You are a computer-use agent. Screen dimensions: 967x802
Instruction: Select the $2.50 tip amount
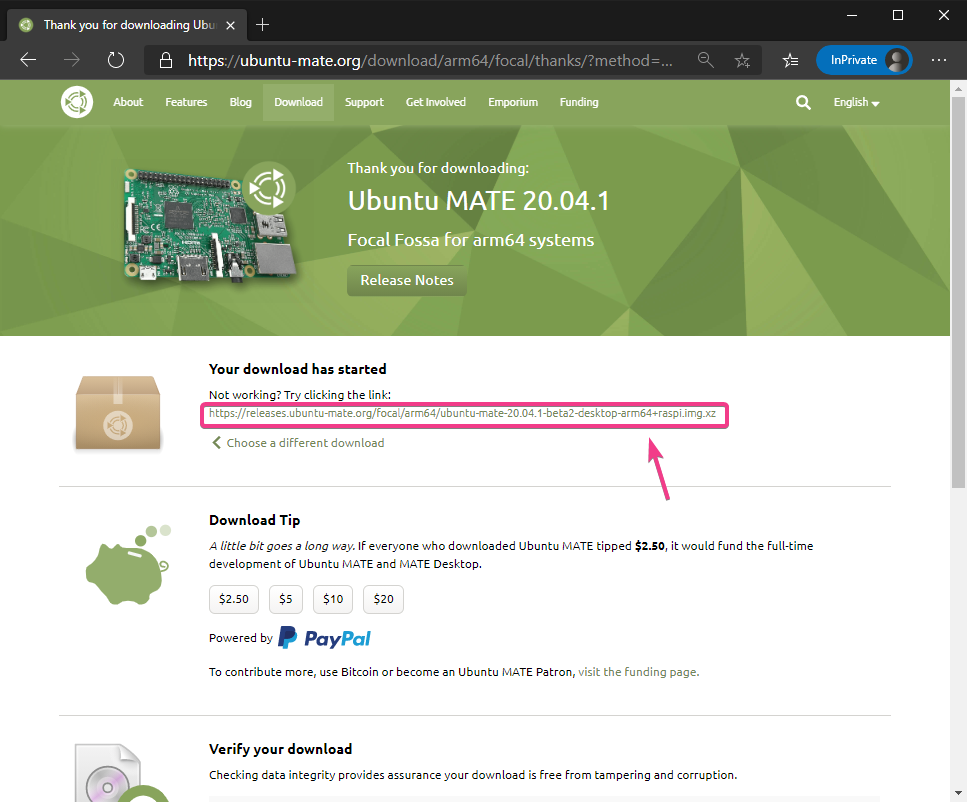[234, 599]
